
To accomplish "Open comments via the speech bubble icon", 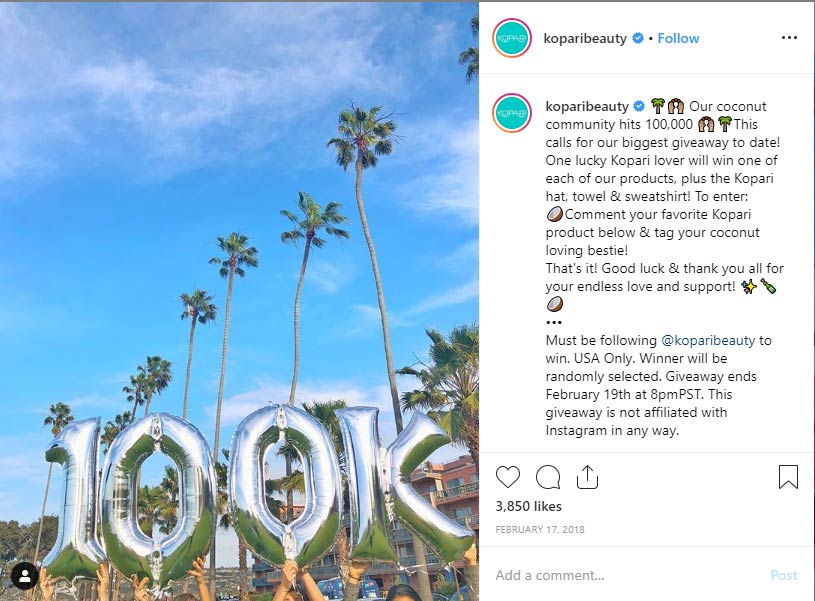I will point(548,477).
